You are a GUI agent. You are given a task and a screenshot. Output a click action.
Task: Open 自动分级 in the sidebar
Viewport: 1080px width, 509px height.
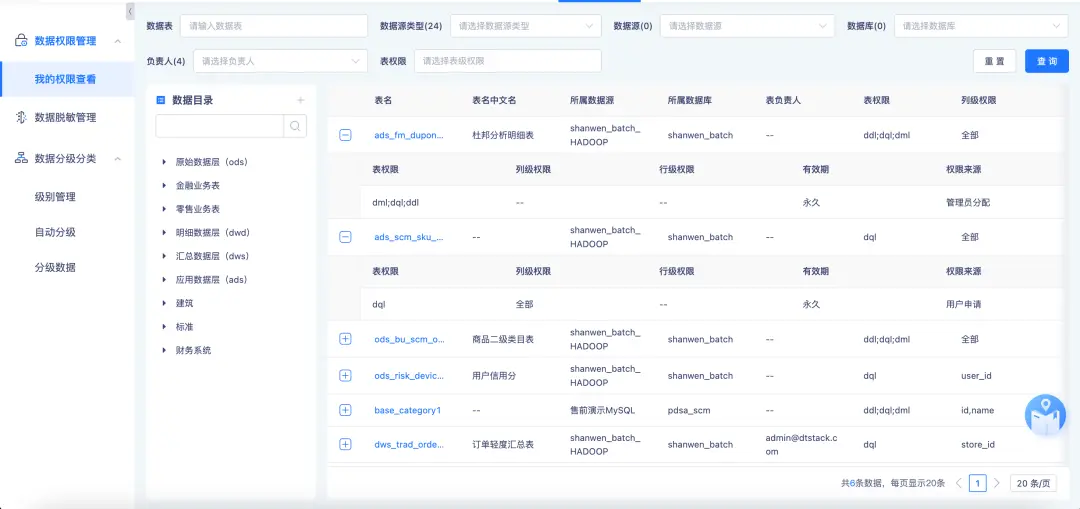pyautogui.click(x=55, y=232)
